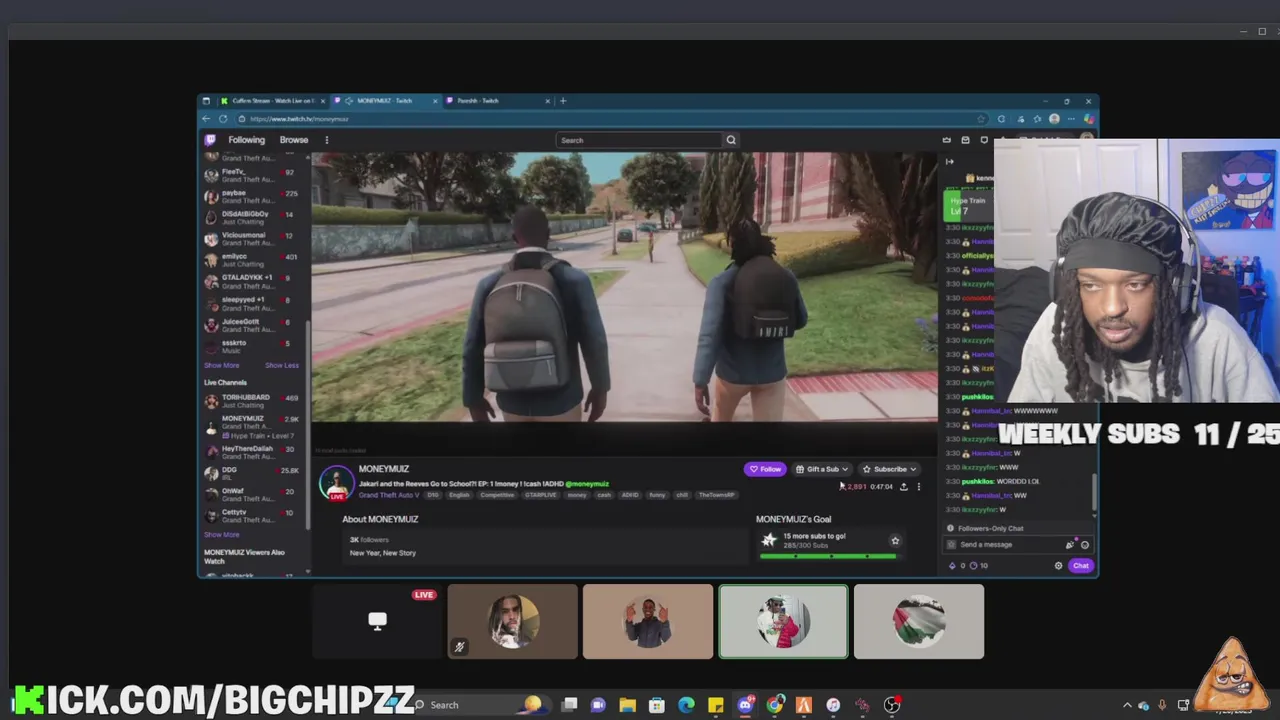Image resolution: width=1280 pixels, height=720 pixels.
Task: Click the star on MONEYMUIZ's Goal
Action: coord(895,541)
